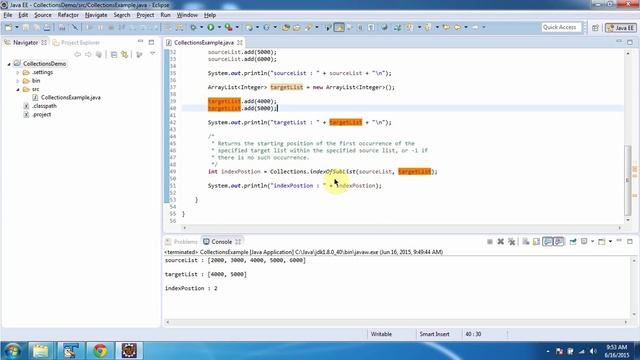Image resolution: width=640 pixels, height=360 pixels.
Task: Open the File menu
Action: click(x=8, y=15)
